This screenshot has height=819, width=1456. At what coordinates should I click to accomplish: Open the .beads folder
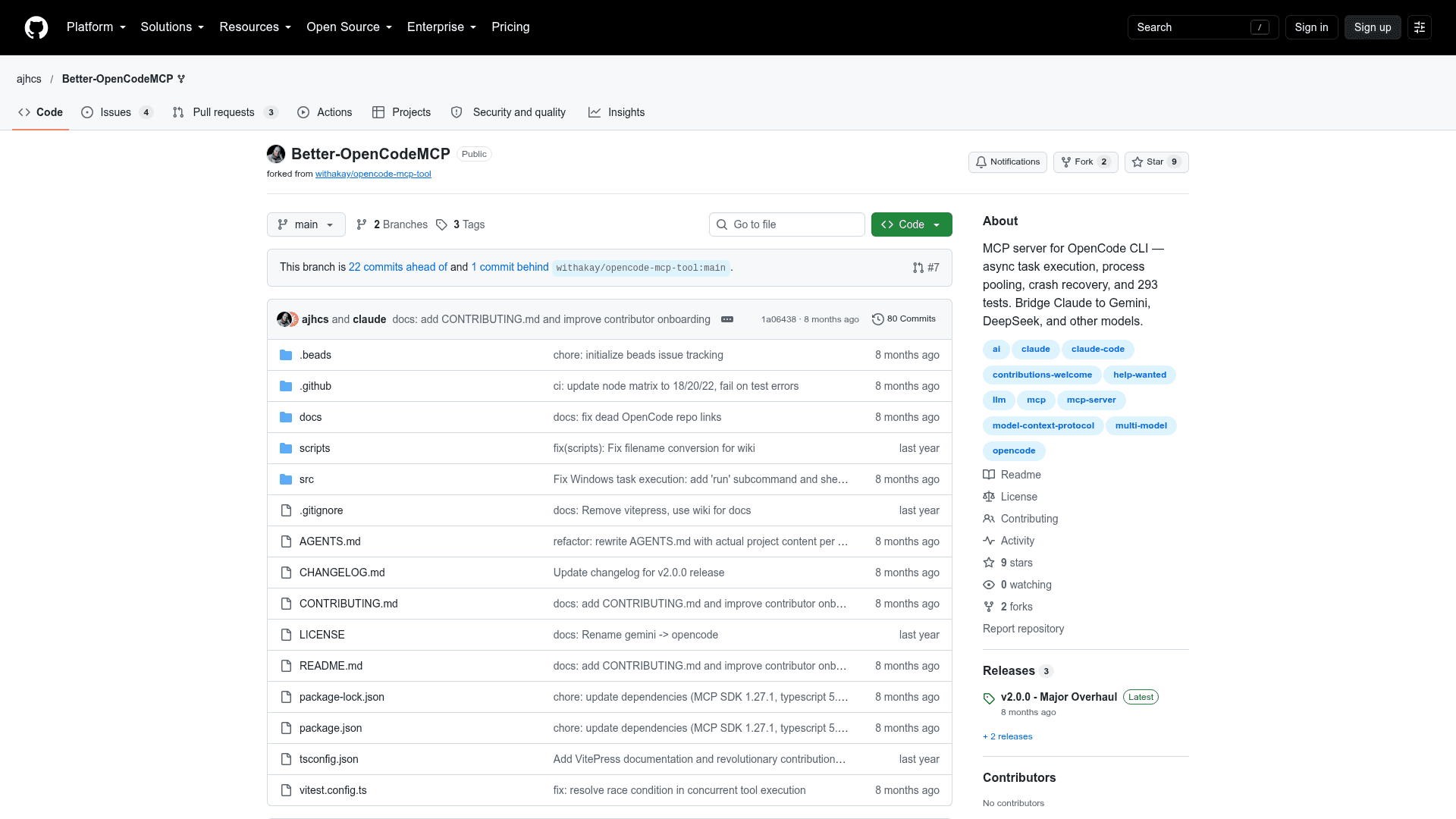(x=315, y=355)
